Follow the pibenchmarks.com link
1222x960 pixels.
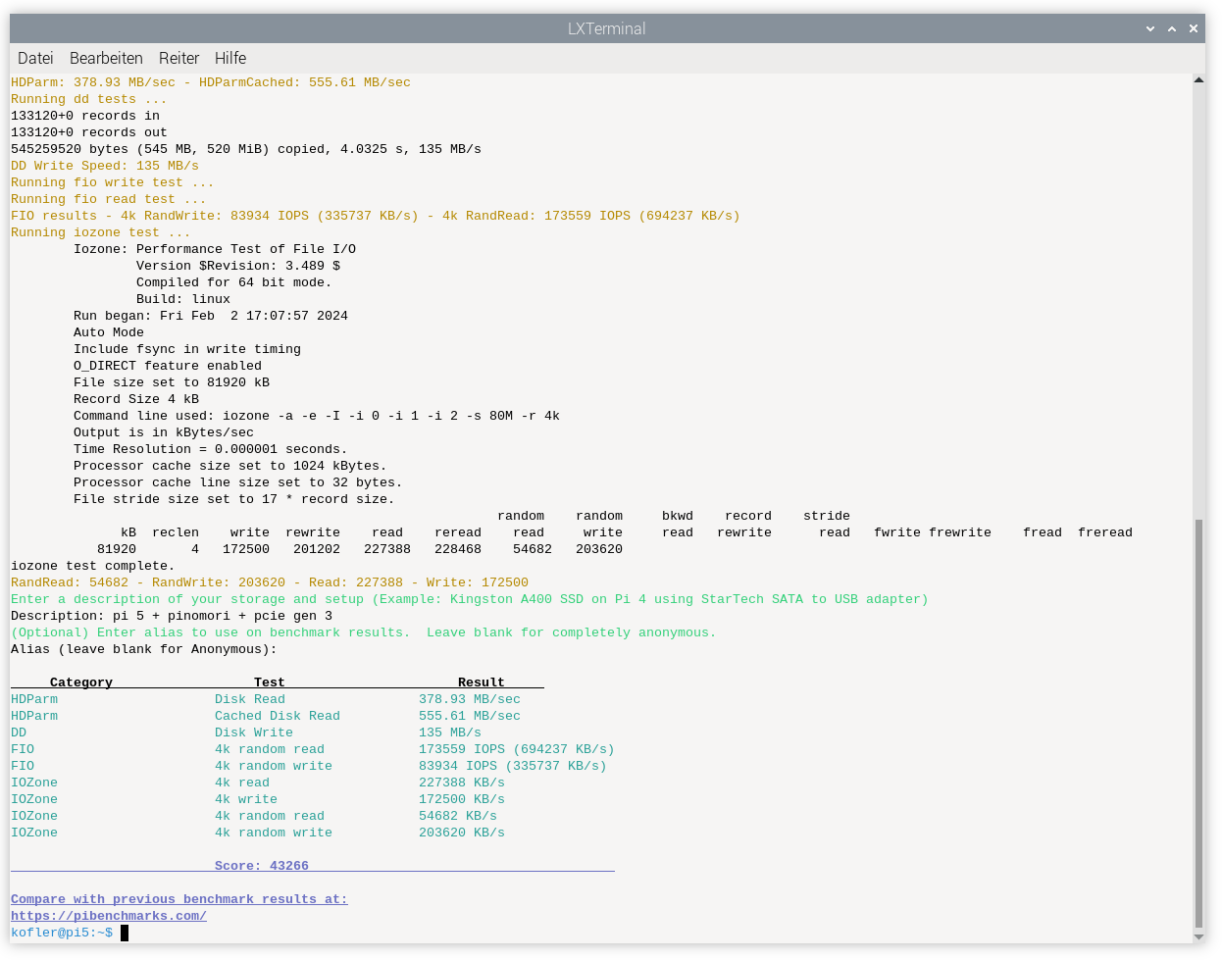click(108, 915)
